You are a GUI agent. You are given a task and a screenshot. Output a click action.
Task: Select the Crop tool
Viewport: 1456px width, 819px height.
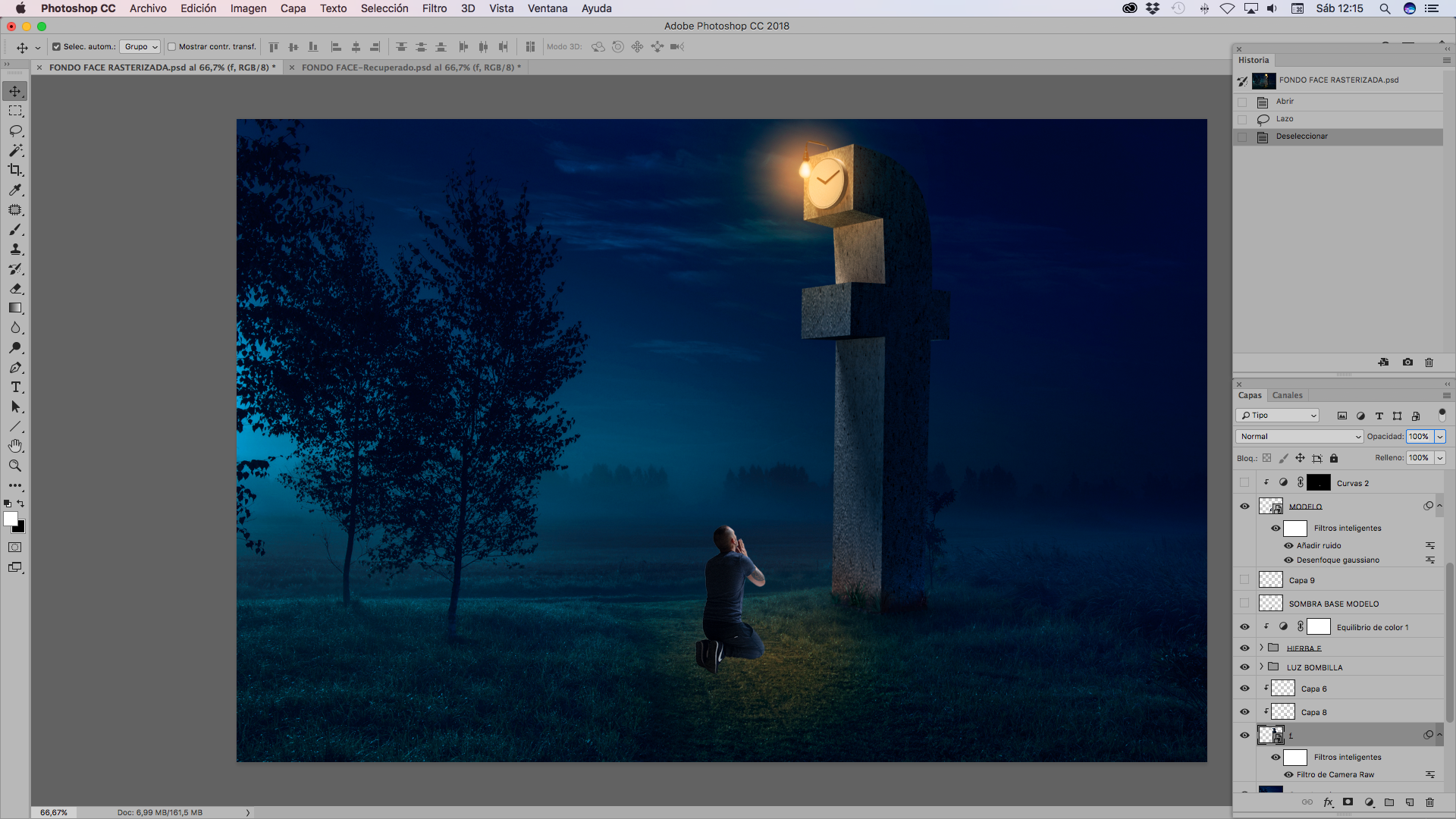15,170
